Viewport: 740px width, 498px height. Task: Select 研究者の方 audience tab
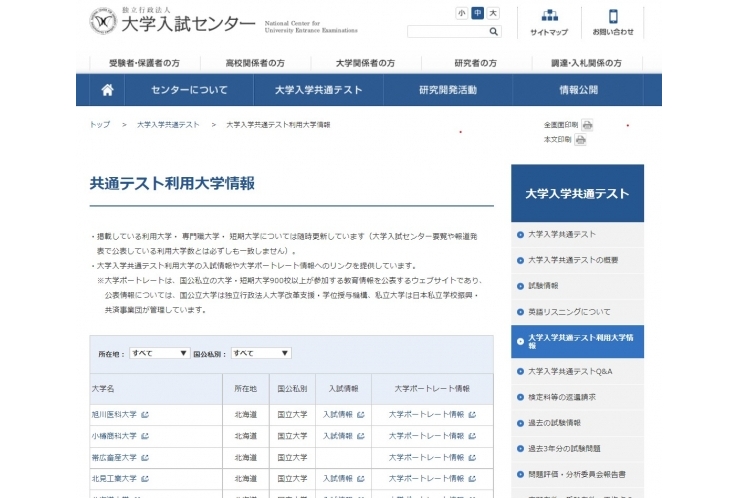[x=476, y=63]
